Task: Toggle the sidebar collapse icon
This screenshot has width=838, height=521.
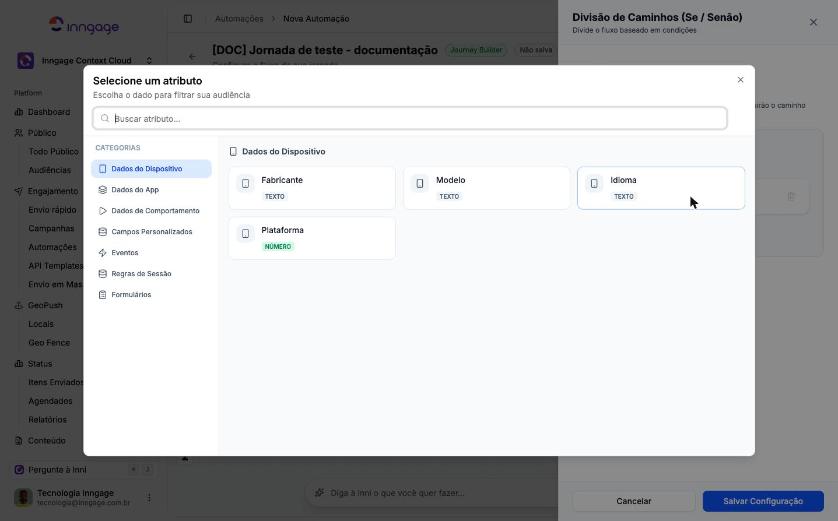Action: click(x=188, y=19)
